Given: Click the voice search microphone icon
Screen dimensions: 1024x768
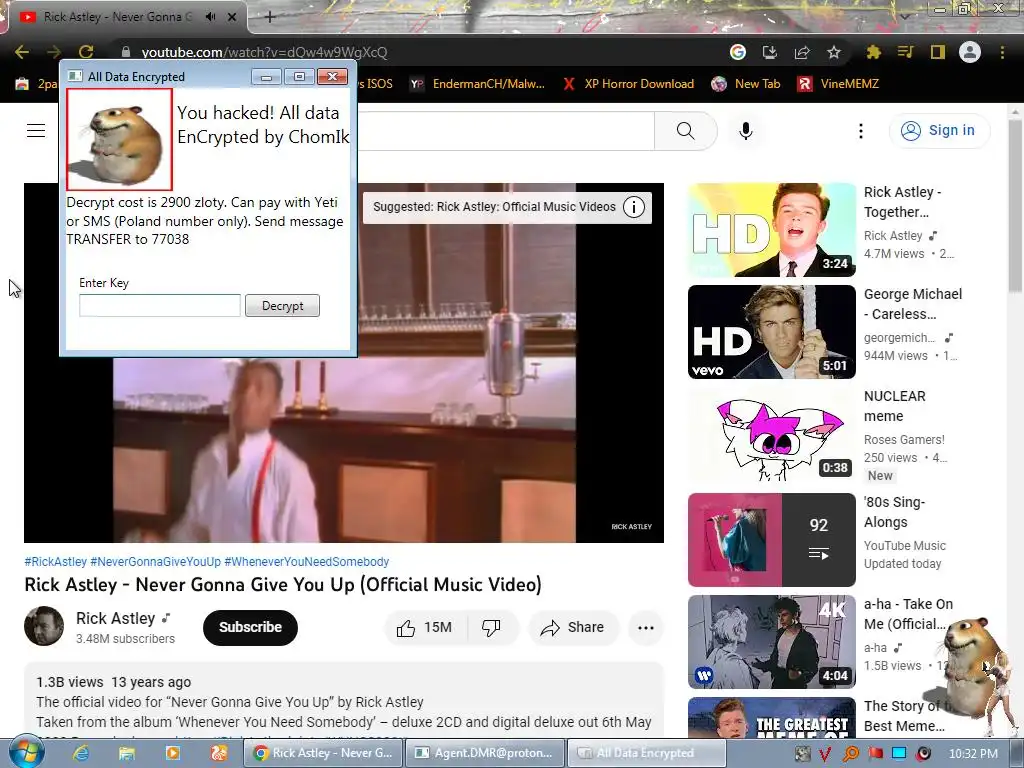Looking at the screenshot, I should 746,131.
